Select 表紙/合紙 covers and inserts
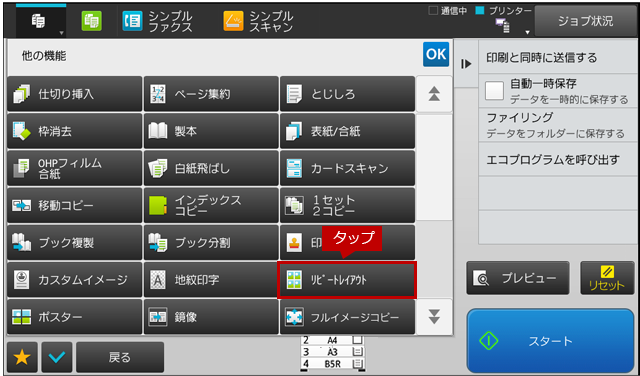Screen dimensions: 640x376 [347, 131]
